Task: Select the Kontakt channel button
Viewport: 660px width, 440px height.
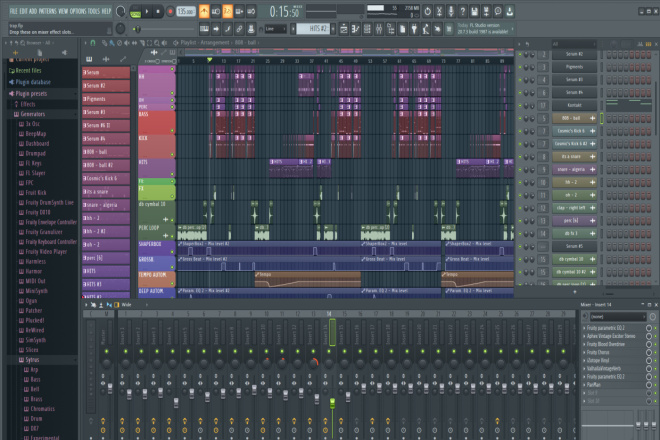Action: tap(574, 105)
